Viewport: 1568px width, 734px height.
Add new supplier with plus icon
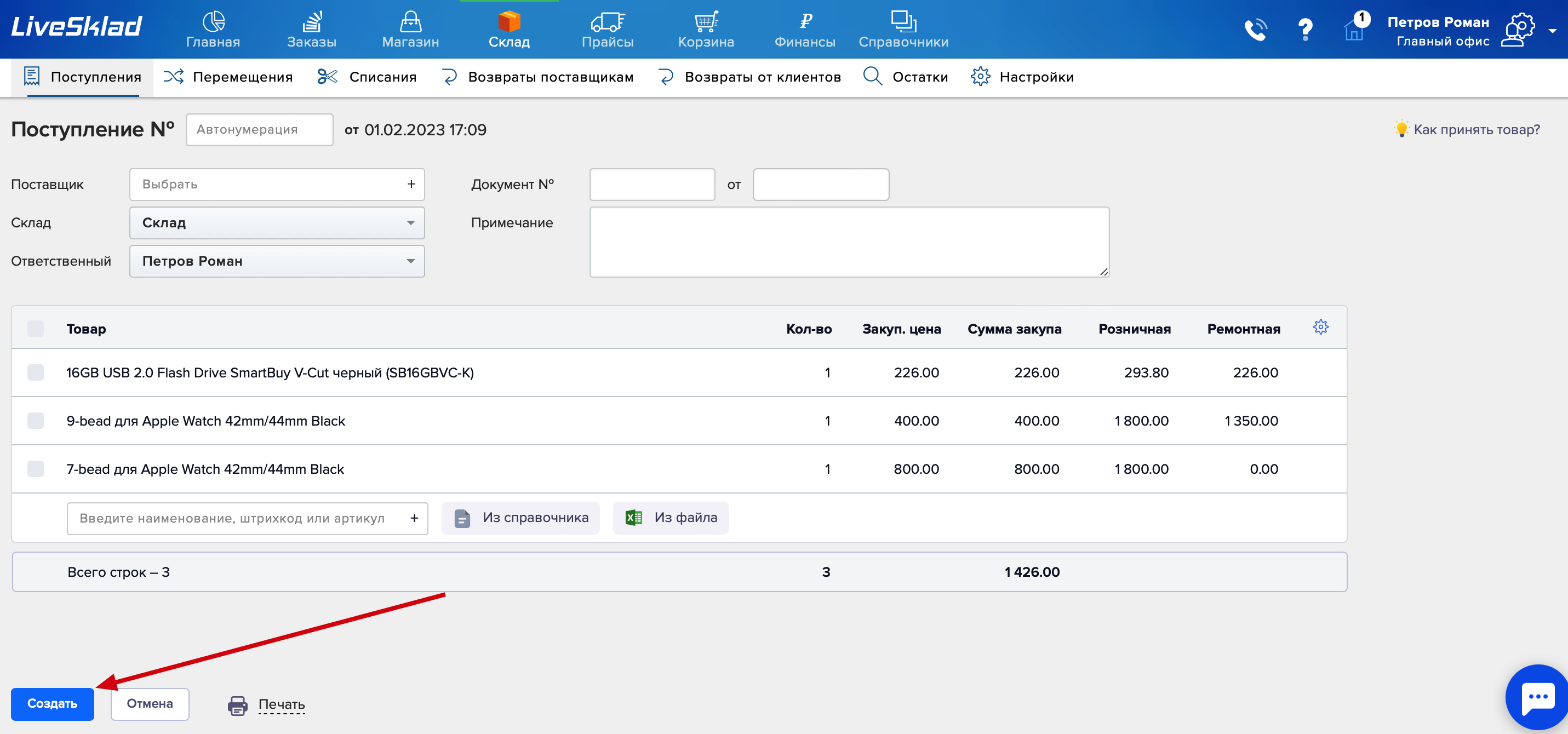point(411,185)
